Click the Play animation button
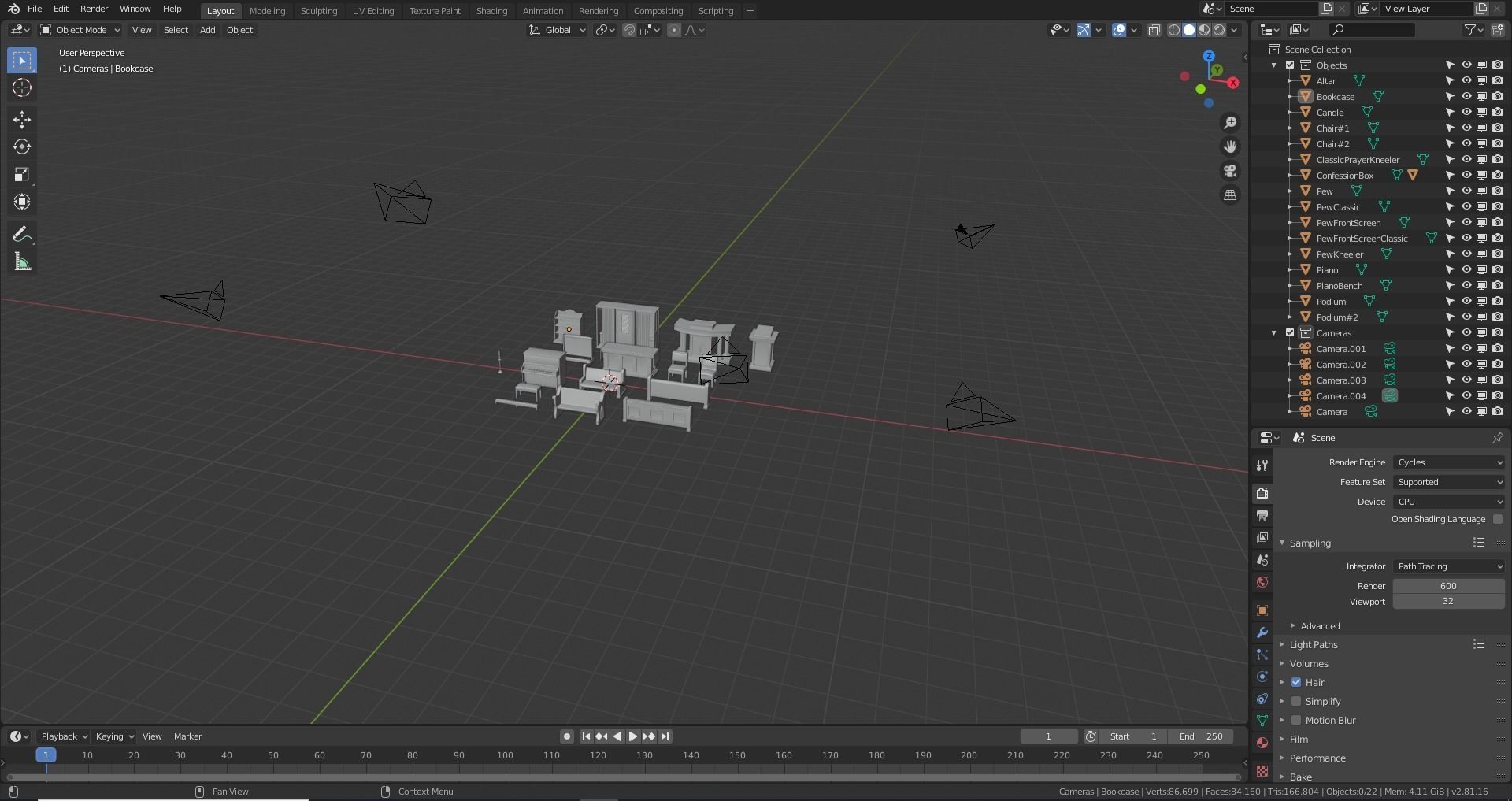This screenshot has width=1512, height=801. click(633, 736)
